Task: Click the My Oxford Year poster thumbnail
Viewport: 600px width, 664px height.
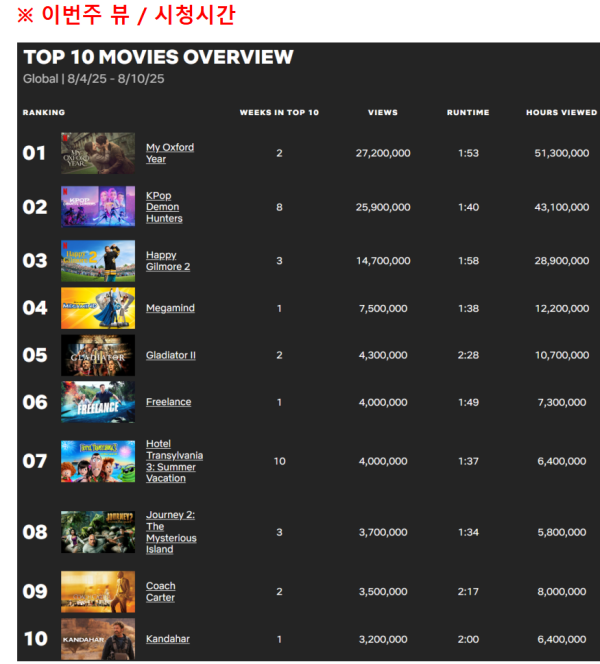Action: (98, 153)
